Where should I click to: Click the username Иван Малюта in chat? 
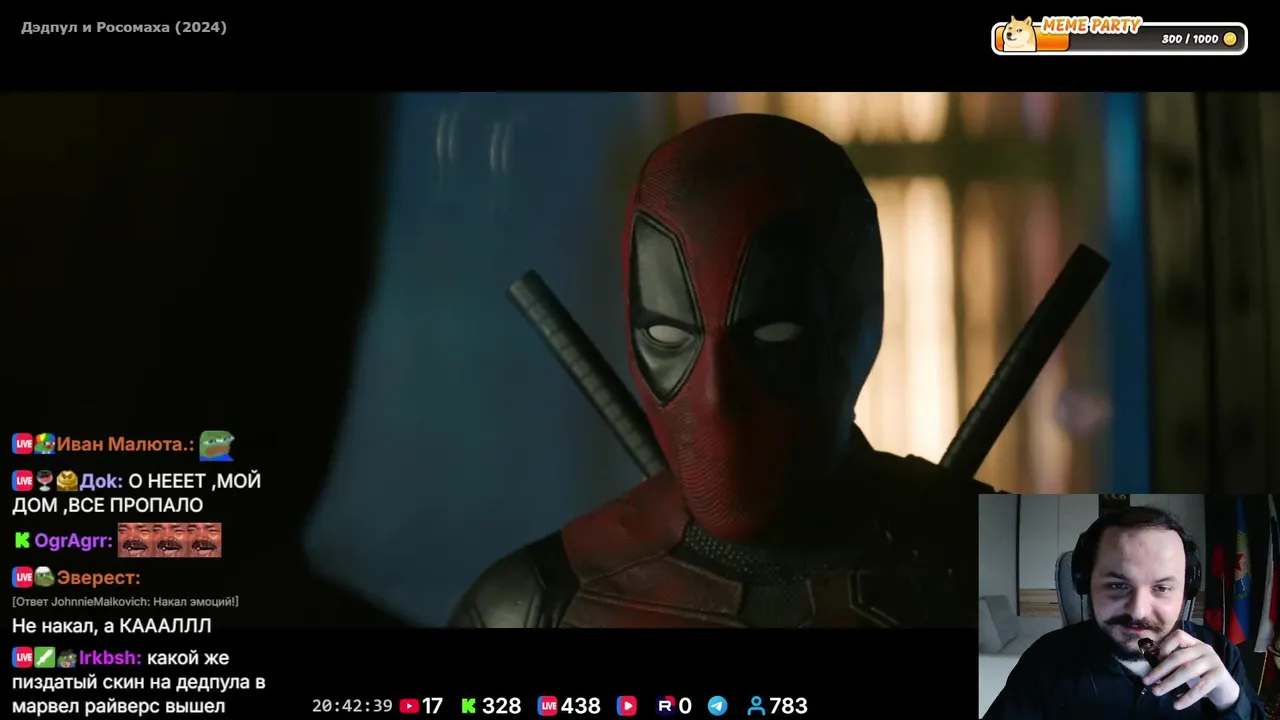point(125,444)
